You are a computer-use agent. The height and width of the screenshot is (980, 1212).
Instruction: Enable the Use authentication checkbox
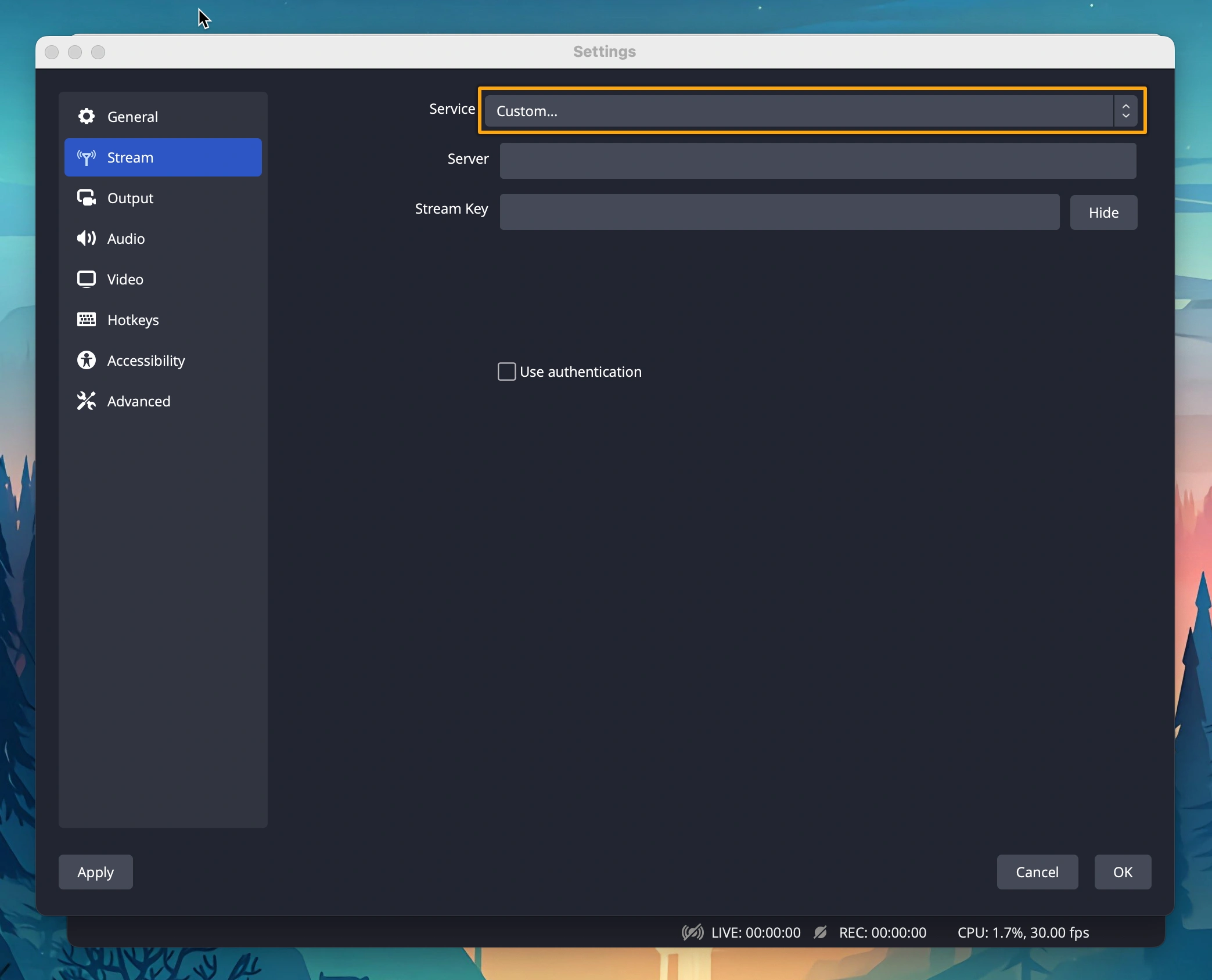pyautogui.click(x=506, y=372)
